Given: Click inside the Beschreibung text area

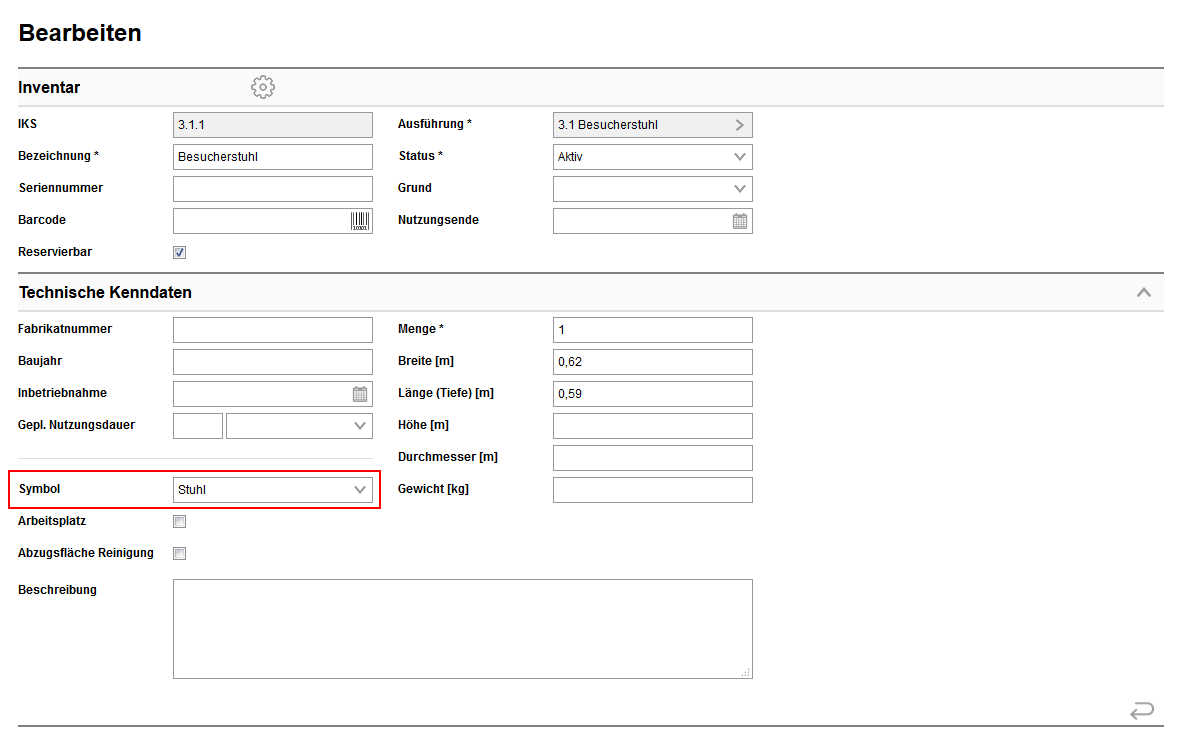Looking at the screenshot, I should (x=462, y=629).
